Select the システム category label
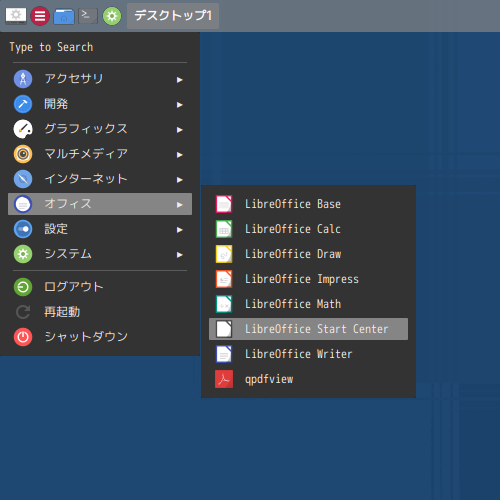Image resolution: width=500 pixels, height=500 pixels. coord(68,254)
